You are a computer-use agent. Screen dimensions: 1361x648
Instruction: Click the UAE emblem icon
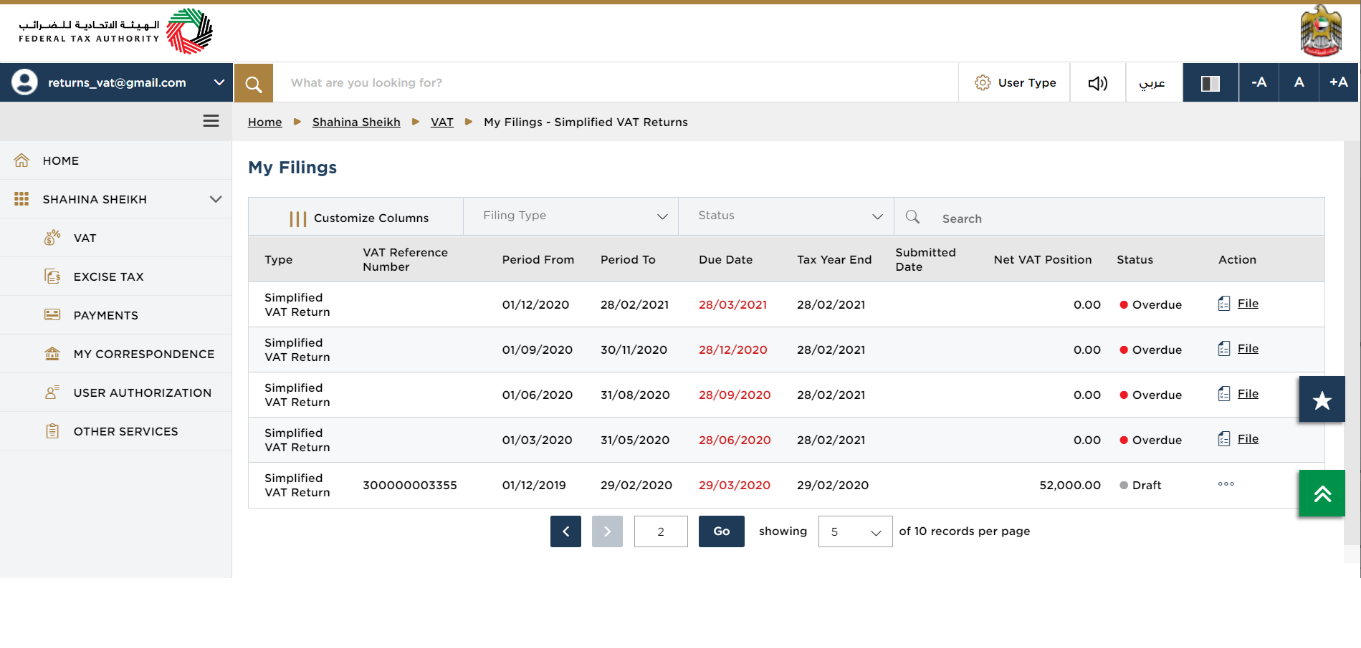1321,31
